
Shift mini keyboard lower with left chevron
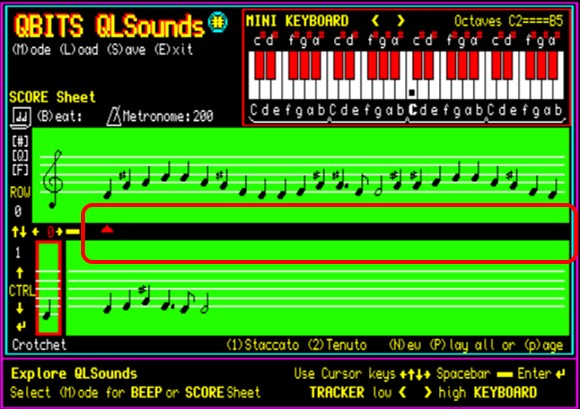click(375, 21)
